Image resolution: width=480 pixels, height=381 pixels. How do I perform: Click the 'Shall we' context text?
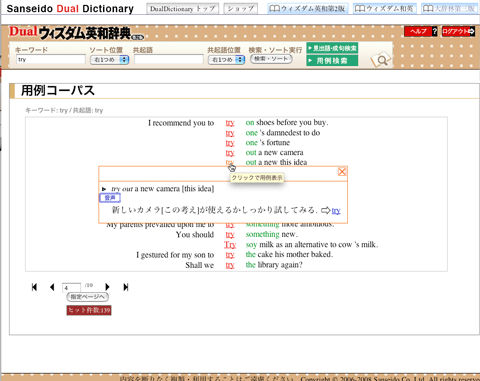click(200, 265)
